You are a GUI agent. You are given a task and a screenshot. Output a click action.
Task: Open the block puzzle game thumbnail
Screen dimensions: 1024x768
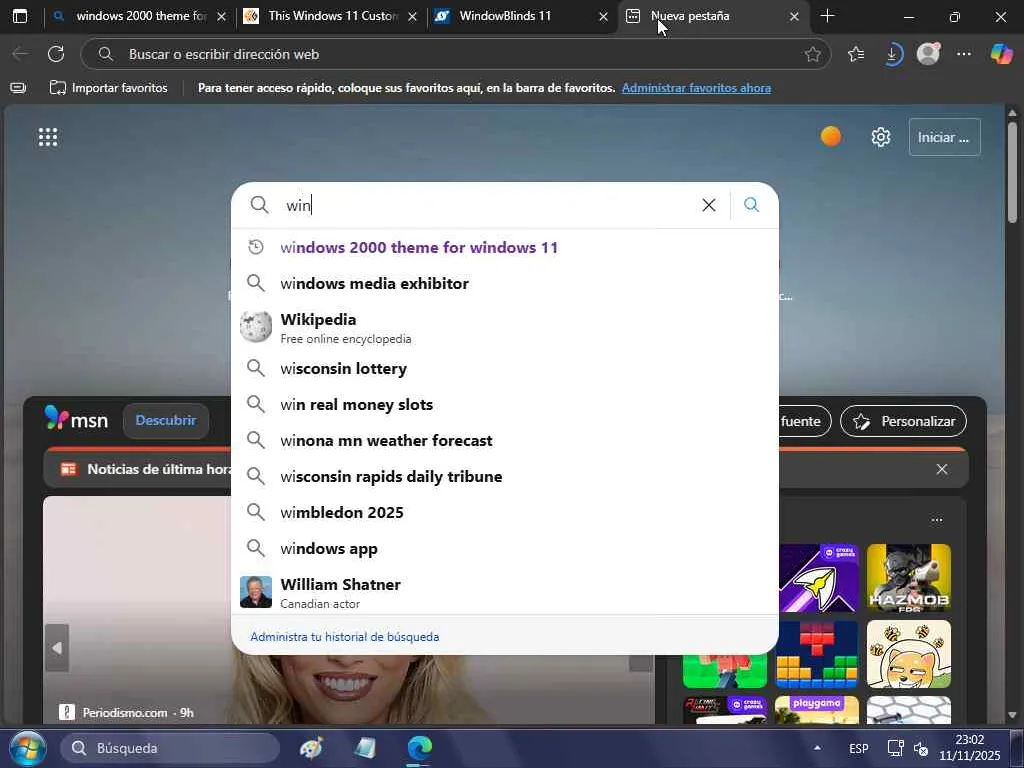(x=816, y=654)
